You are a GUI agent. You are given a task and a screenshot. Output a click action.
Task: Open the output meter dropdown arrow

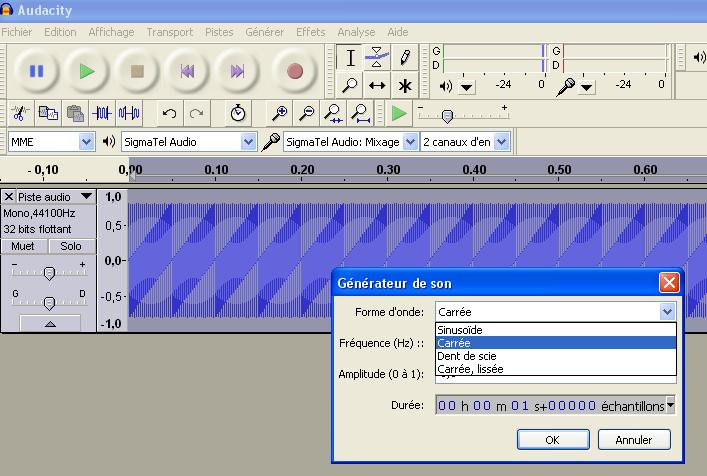[x=467, y=87]
